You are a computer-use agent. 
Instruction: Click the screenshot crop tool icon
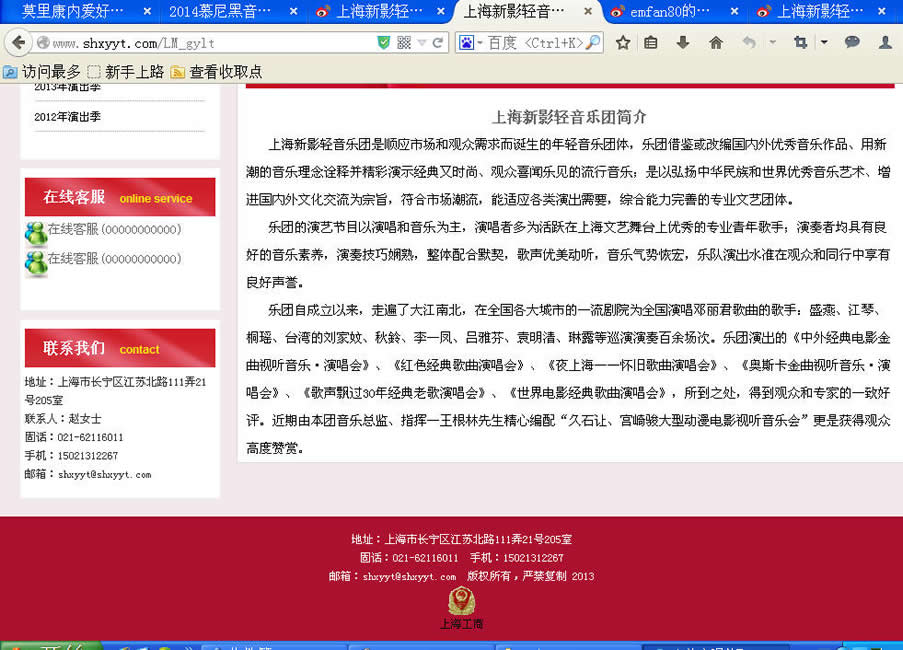(x=800, y=43)
